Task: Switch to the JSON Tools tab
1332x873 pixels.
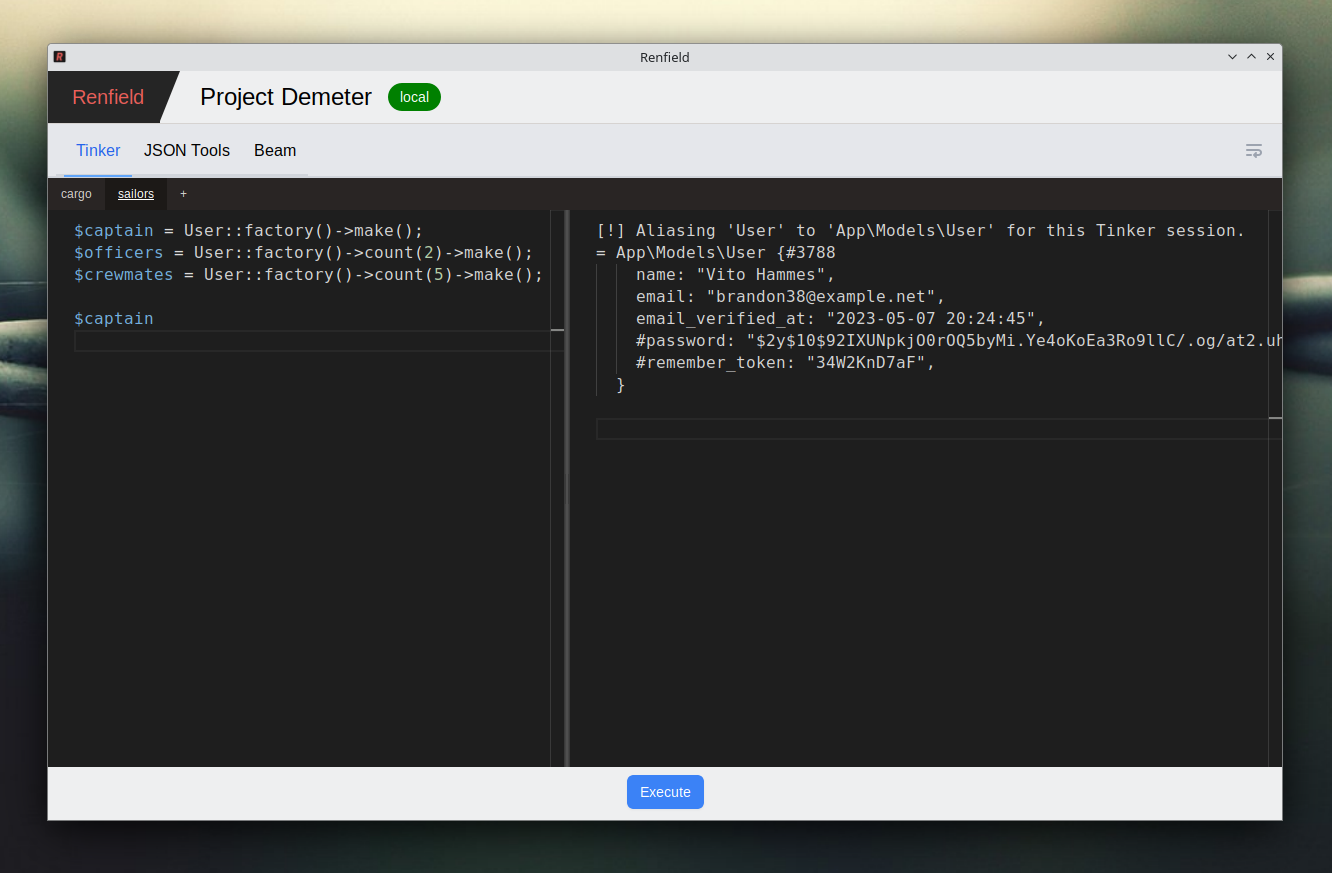Action: tap(187, 151)
